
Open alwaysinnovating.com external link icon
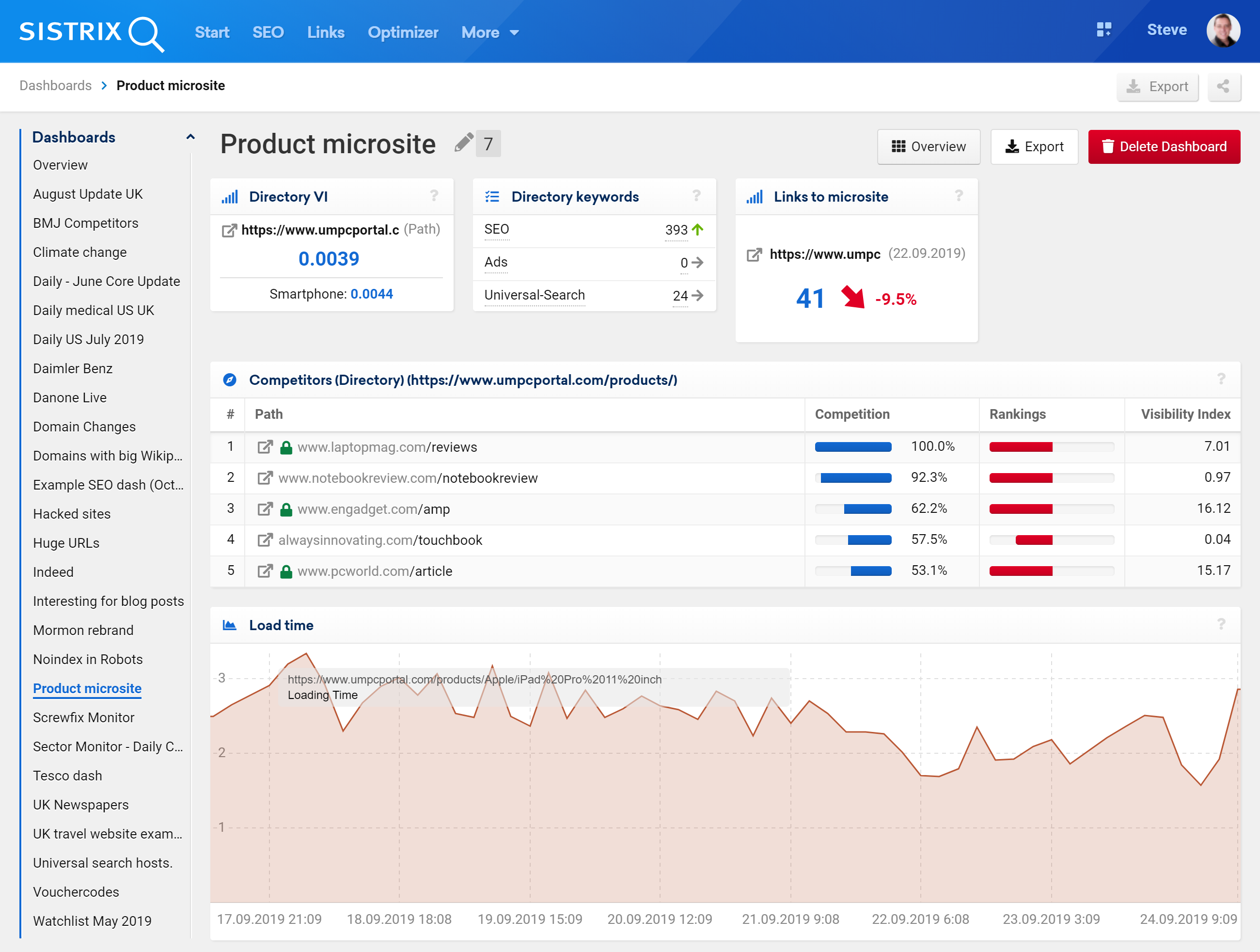(265, 540)
